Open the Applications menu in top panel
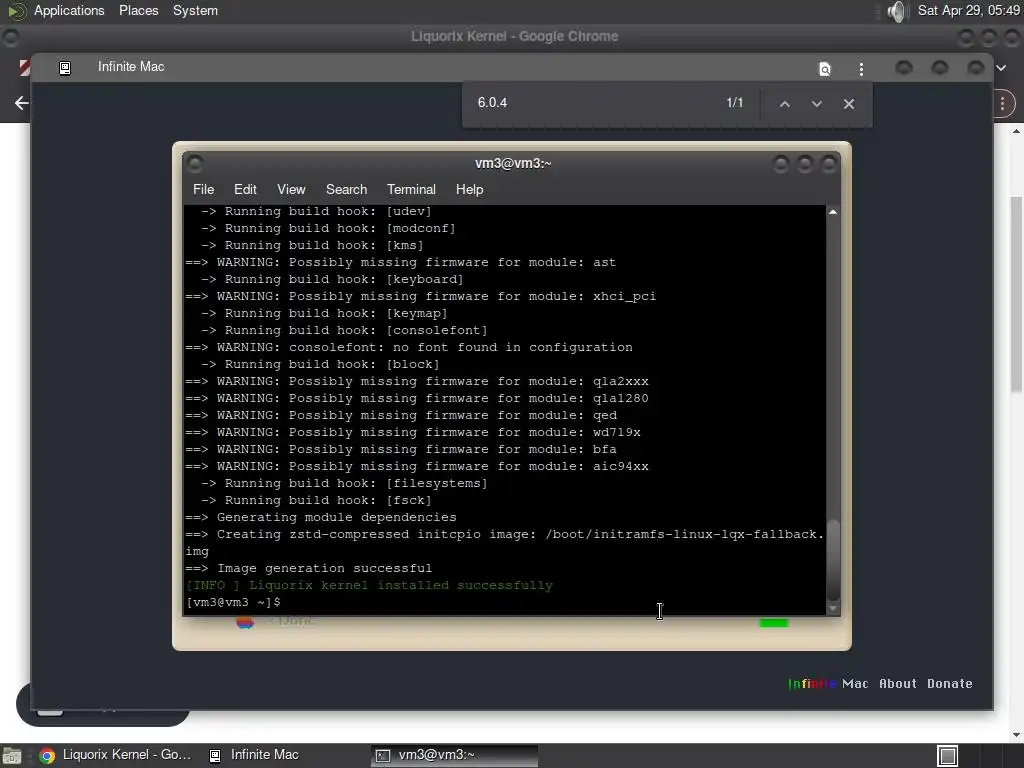Viewport: 1024px width, 768px height. pyautogui.click(x=69, y=10)
